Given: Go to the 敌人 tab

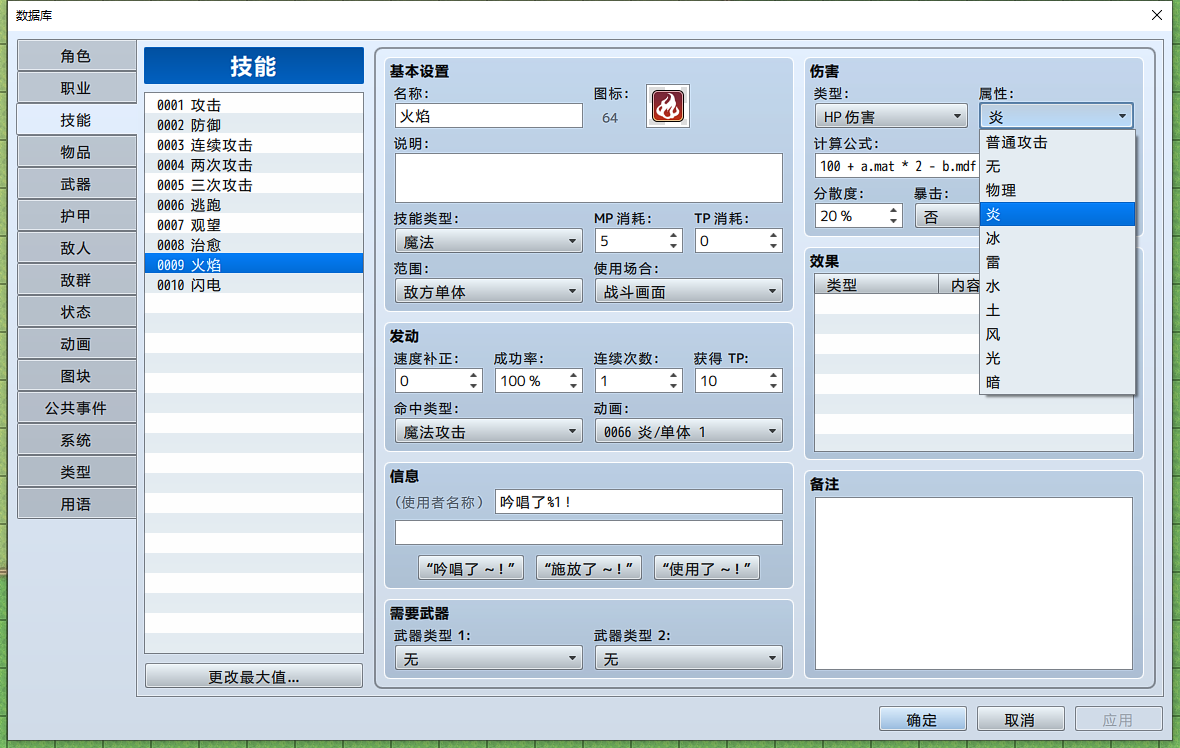Looking at the screenshot, I should (x=76, y=248).
